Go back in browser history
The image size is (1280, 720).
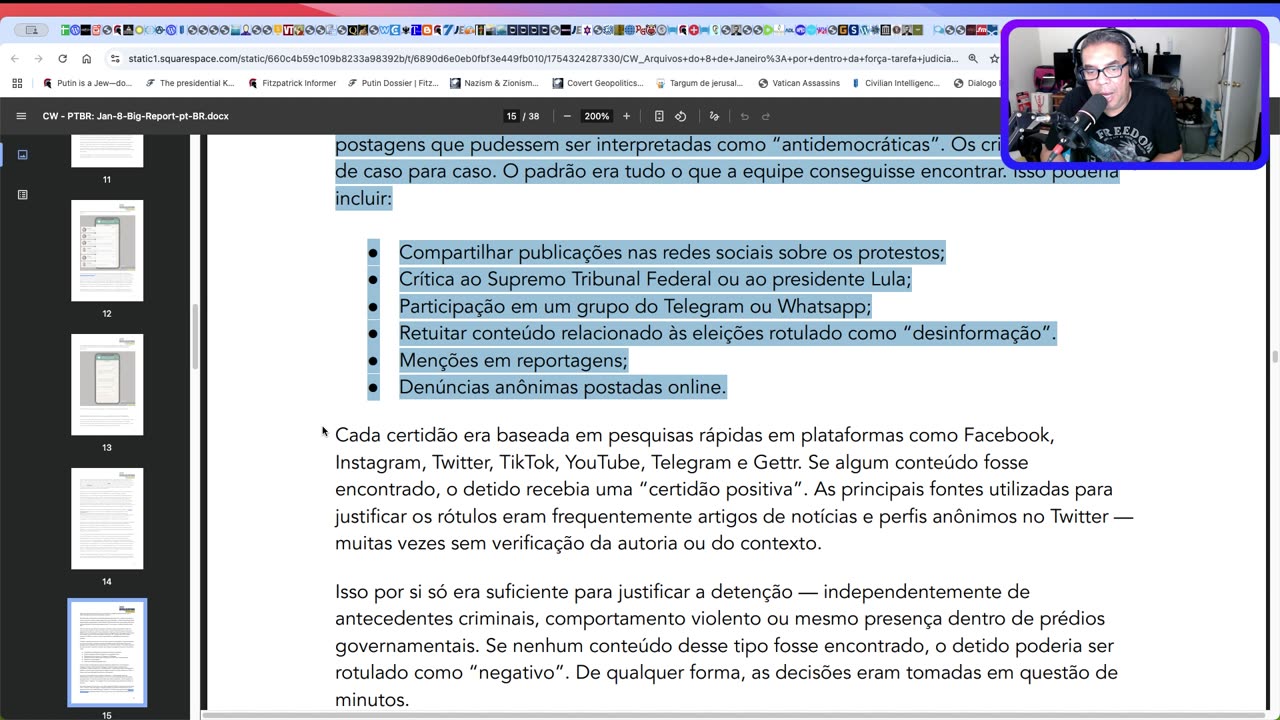16,58
